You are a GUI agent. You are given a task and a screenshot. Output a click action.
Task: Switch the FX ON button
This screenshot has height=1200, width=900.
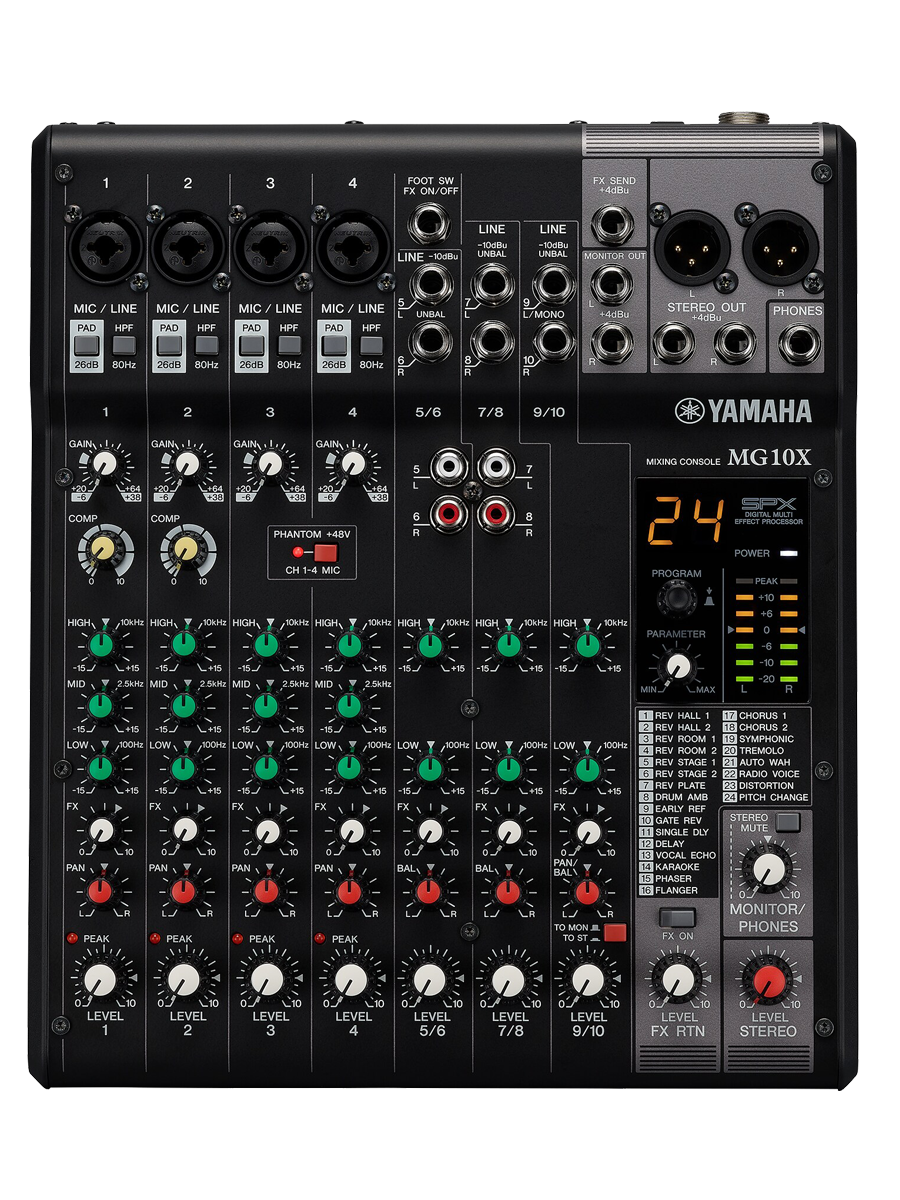[678, 917]
